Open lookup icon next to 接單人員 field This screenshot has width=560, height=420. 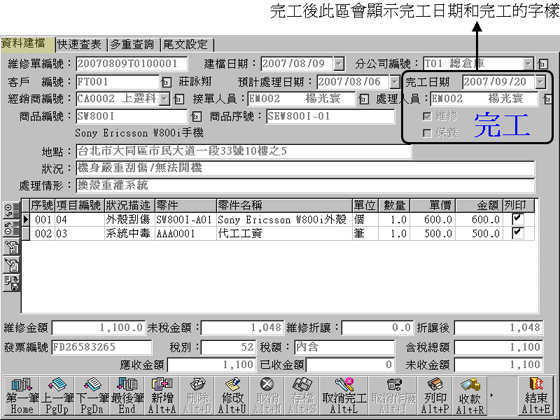(364, 99)
